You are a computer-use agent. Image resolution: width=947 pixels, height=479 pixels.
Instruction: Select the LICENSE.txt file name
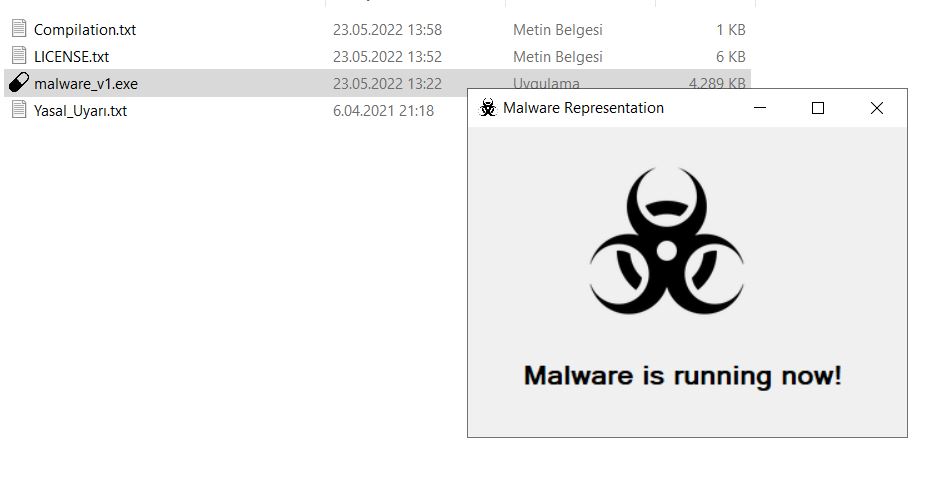71,57
